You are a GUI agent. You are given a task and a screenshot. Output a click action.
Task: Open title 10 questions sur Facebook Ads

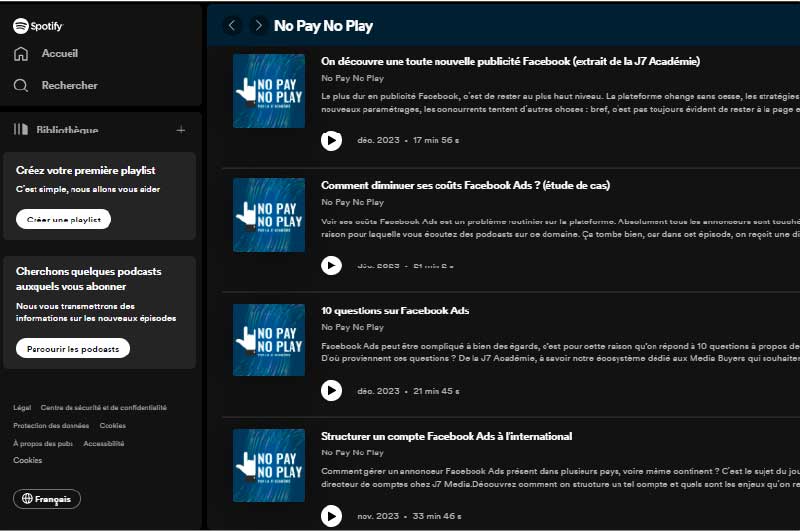point(395,311)
